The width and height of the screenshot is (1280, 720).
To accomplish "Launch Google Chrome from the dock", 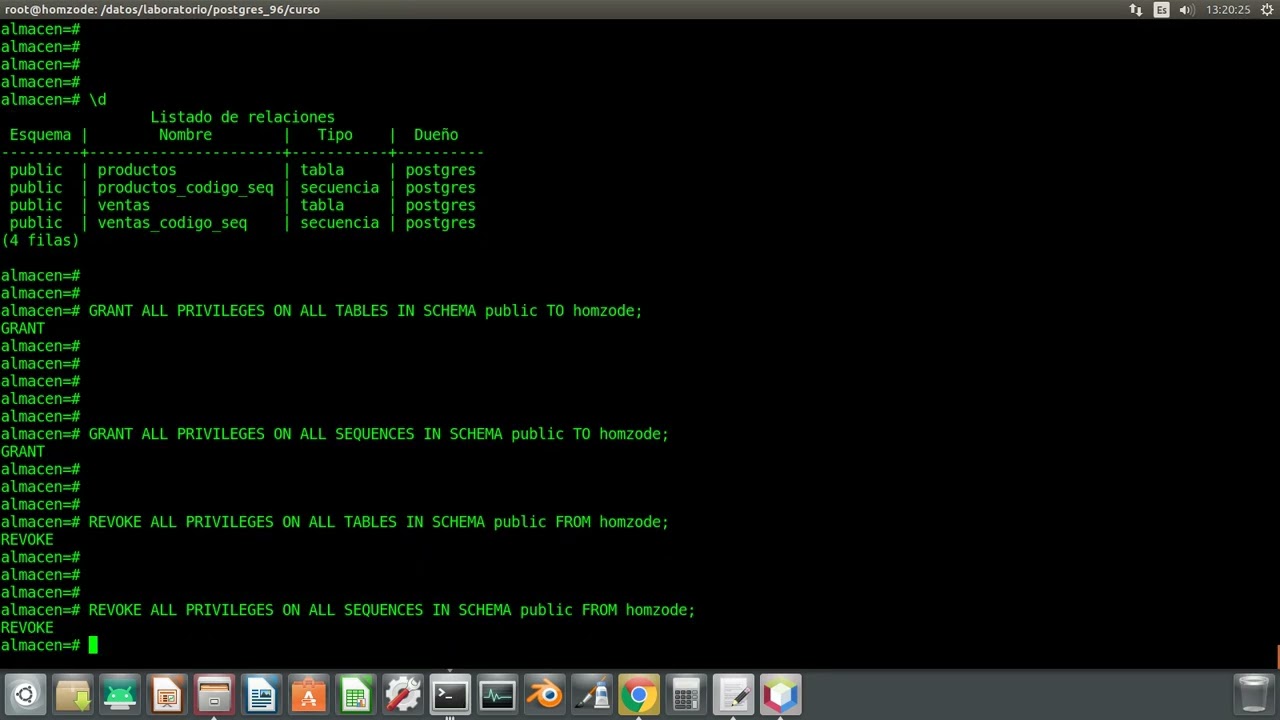I will (x=639, y=695).
